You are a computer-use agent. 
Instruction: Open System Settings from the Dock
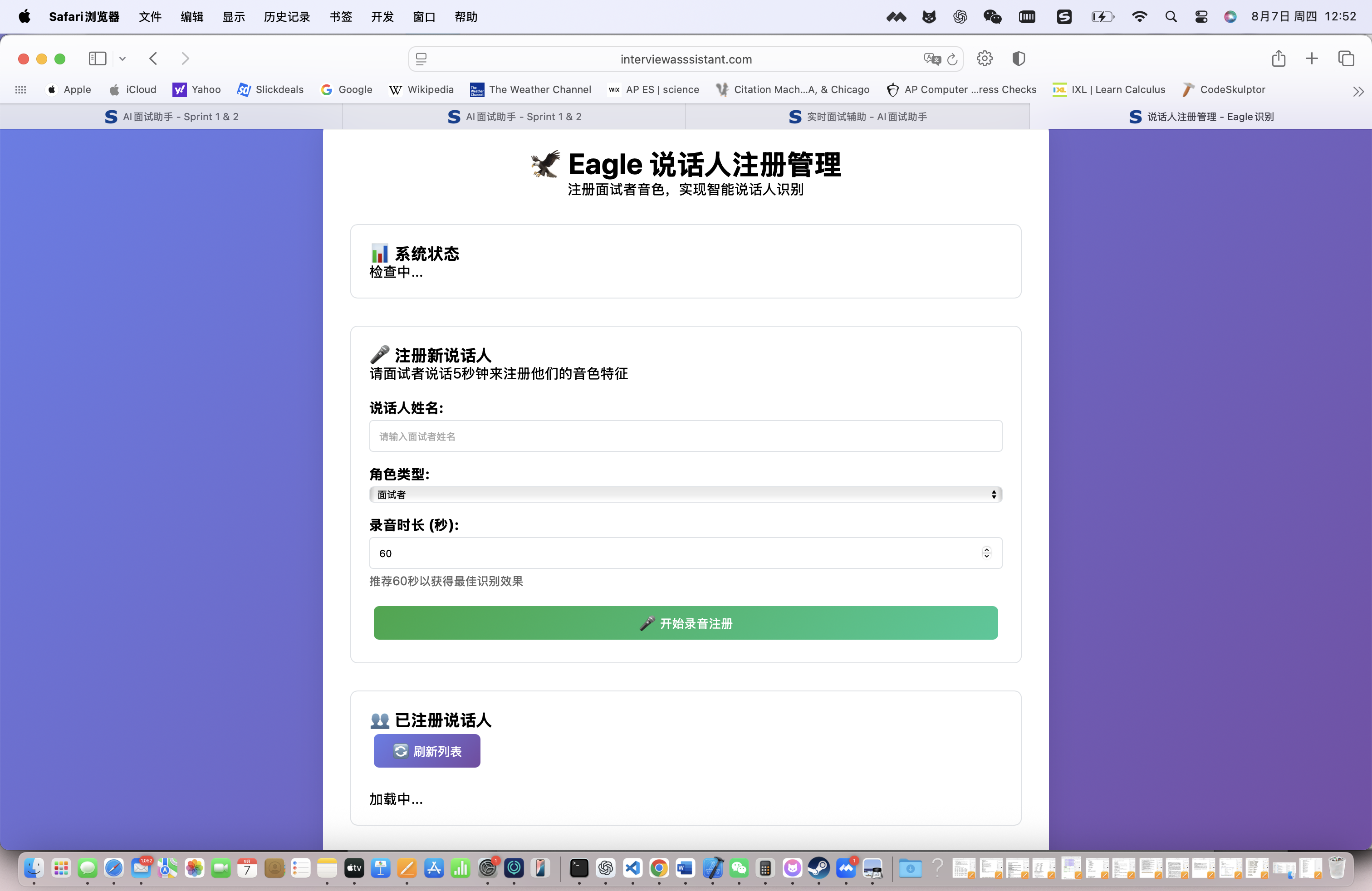click(488, 868)
